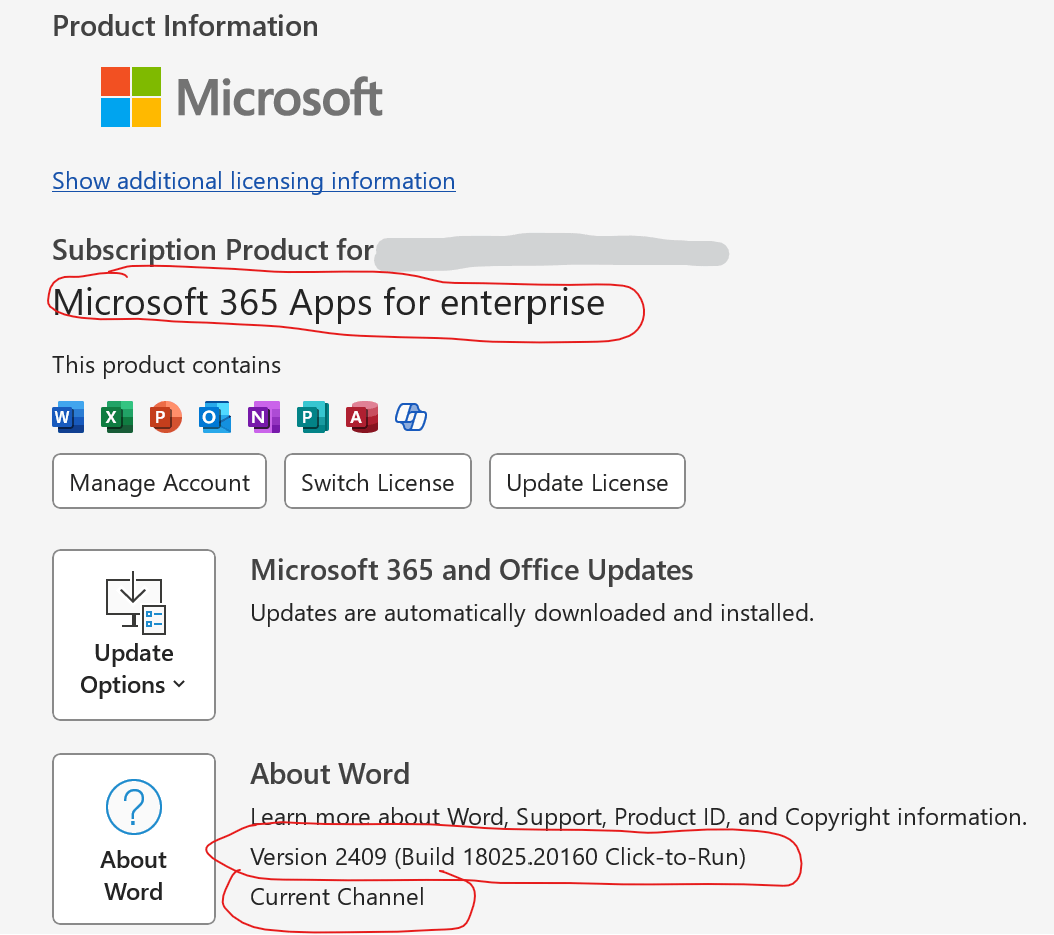
Task: Open the About Word button
Action: 134,839
